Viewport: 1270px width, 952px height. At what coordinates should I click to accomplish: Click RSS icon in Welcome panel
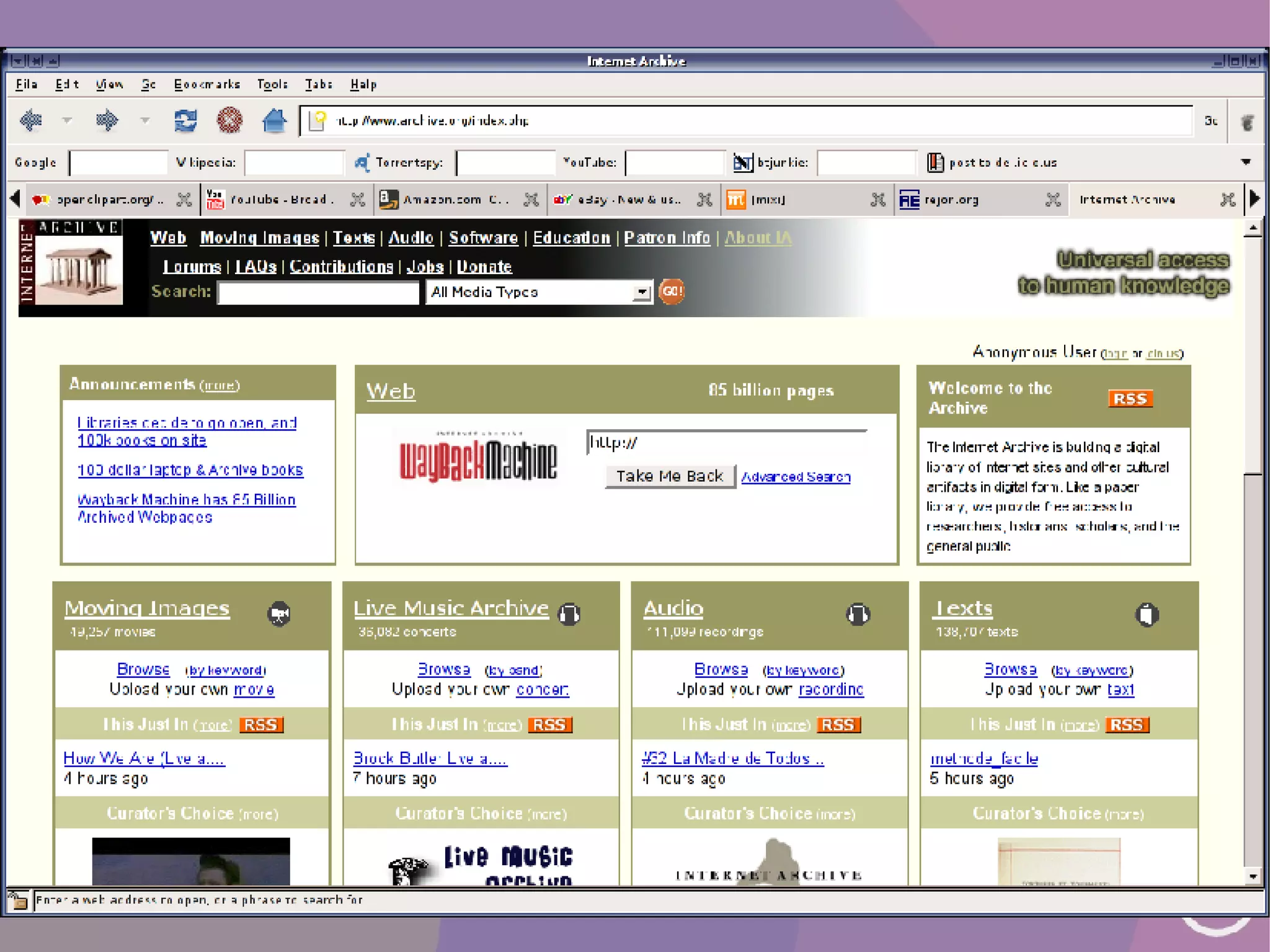coord(1130,399)
